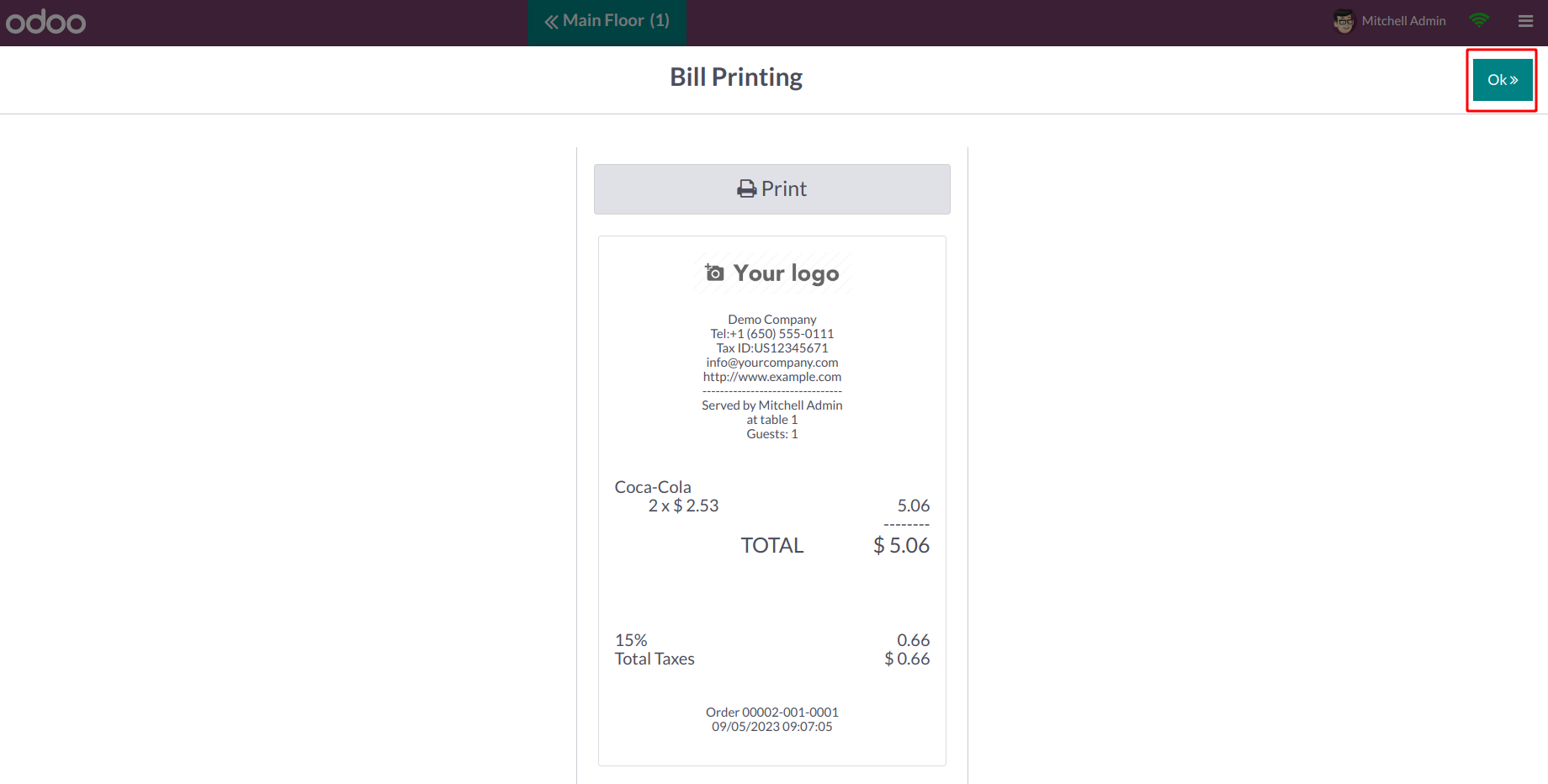Click the Bill Printing heading
The image size is (1548, 784).
(x=736, y=77)
